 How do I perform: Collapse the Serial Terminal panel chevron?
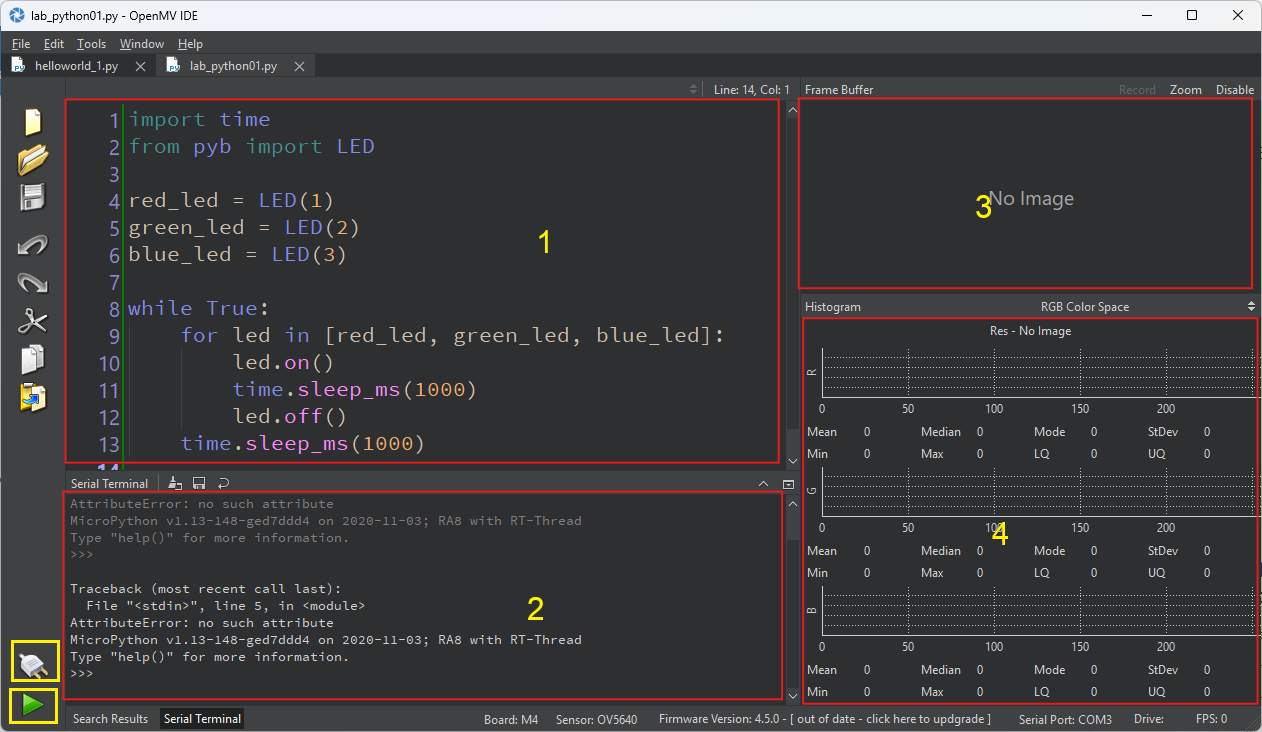pos(763,483)
